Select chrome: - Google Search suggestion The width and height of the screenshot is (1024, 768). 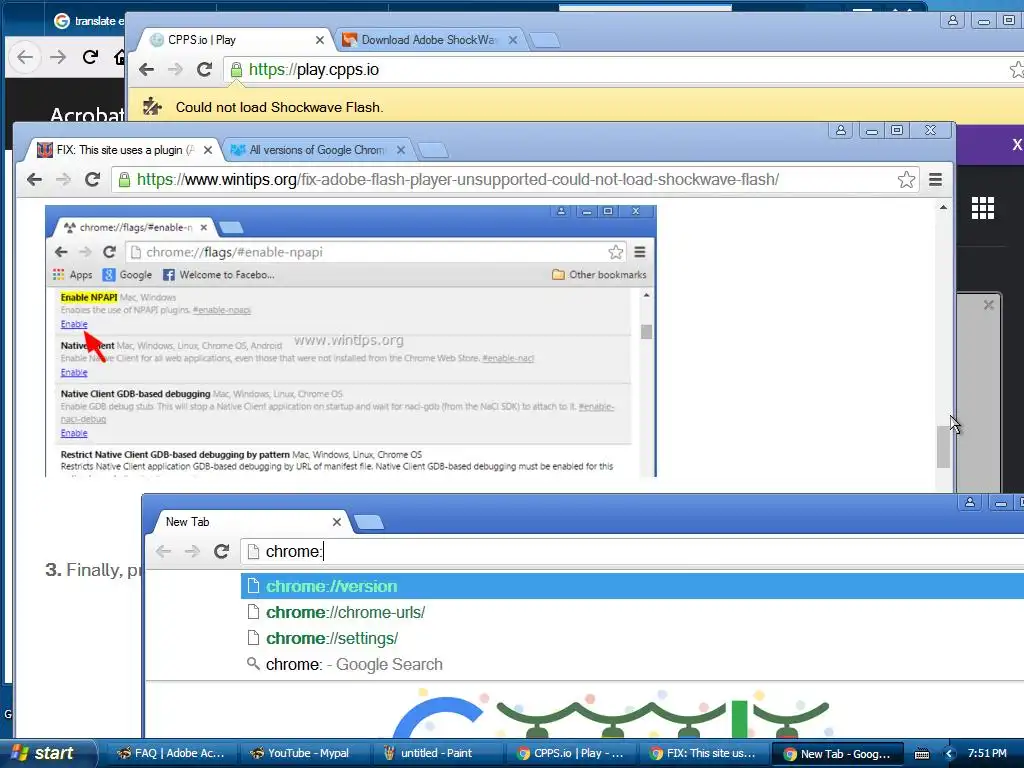click(632, 665)
